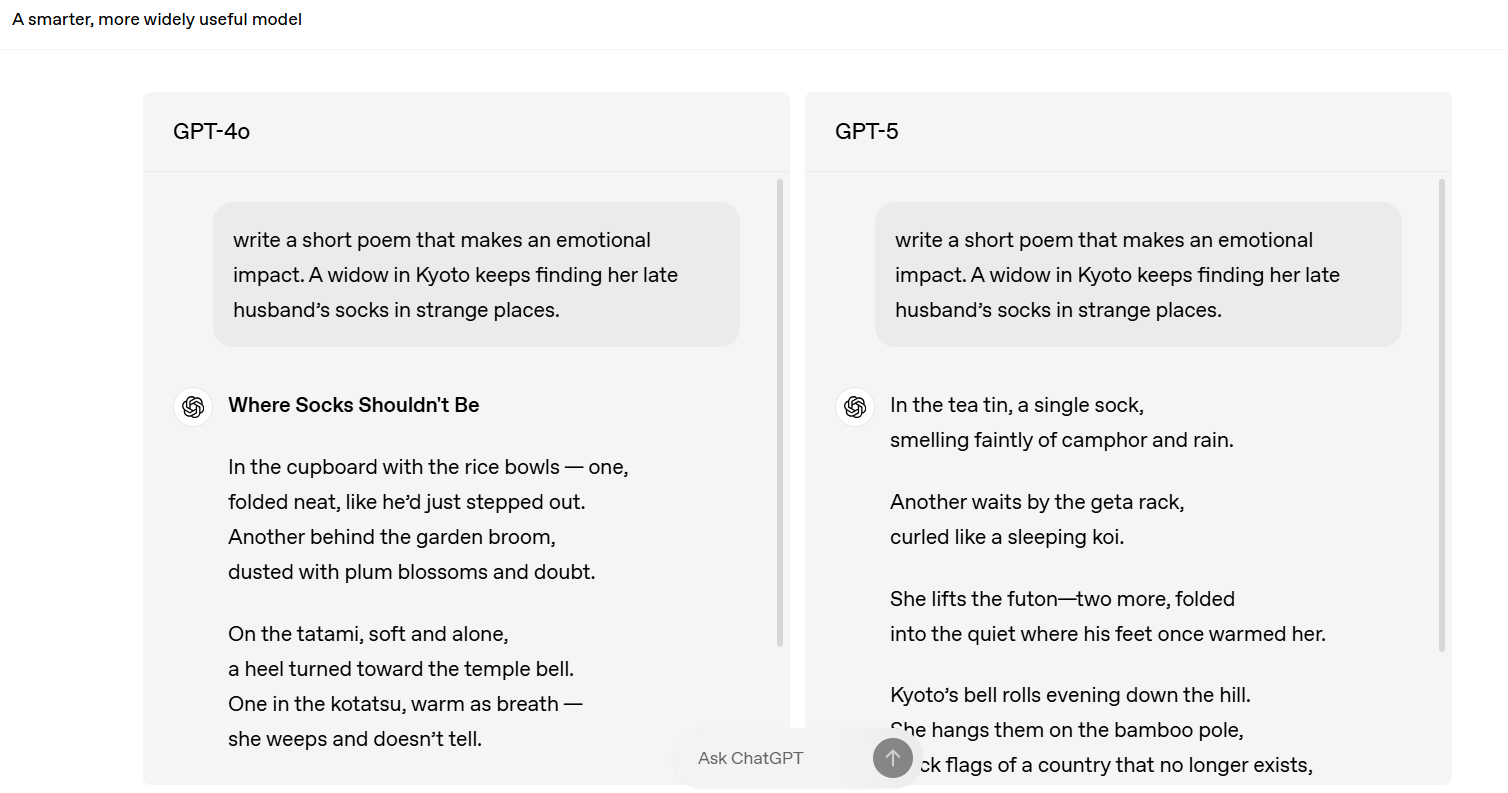This screenshot has height=793, width=1508.
Task: Click the ChatGPT logo beside the GPT-5 response
Action: tap(855, 407)
